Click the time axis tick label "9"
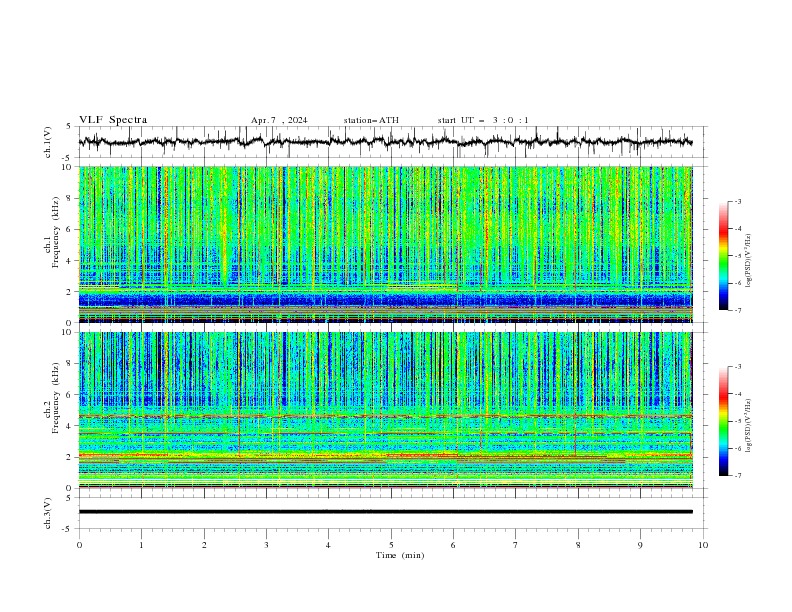 (x=640, y=545)
